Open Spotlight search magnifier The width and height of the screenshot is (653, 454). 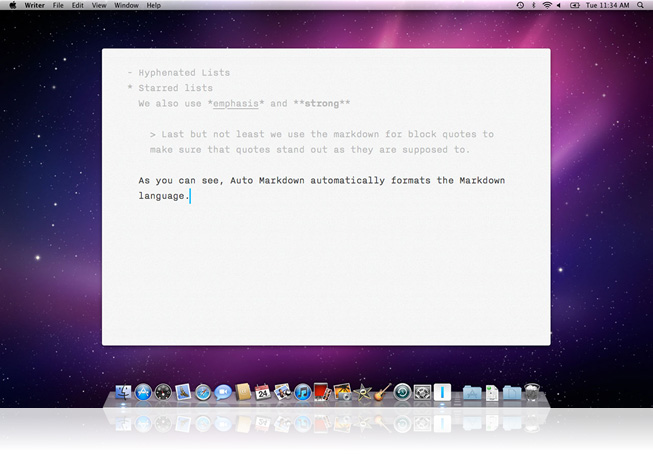(x=641, y=5)
